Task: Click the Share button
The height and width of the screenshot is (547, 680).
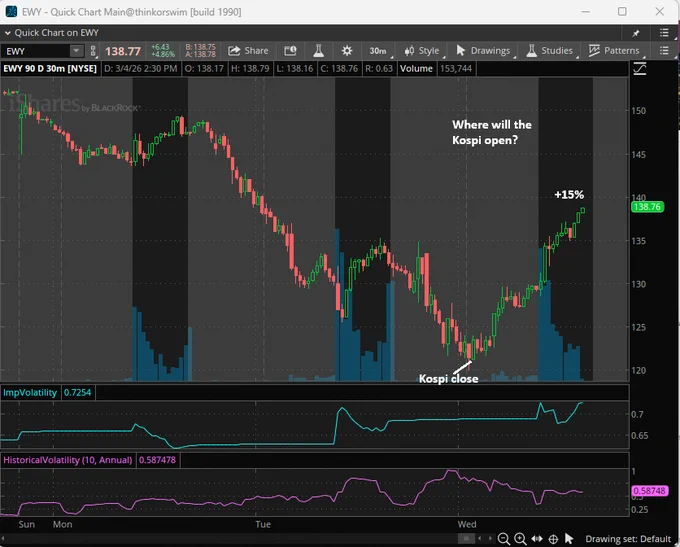Action: [x=248, y=51]
